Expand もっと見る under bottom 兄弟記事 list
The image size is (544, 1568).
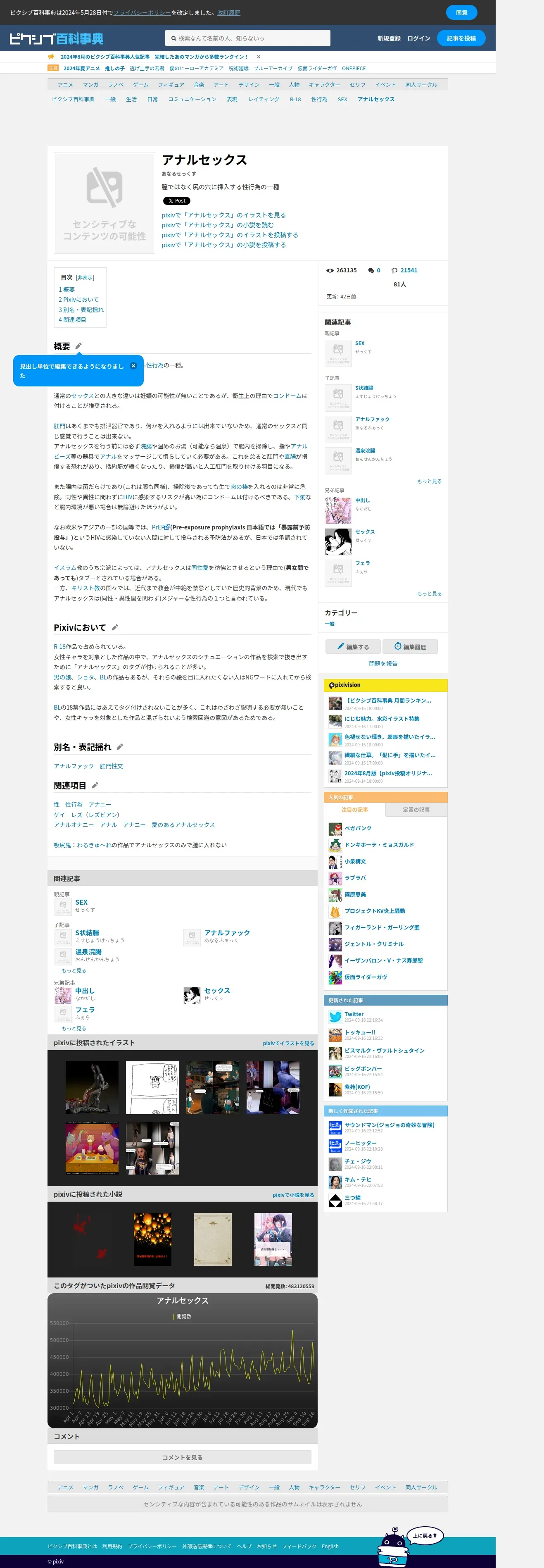(x=74, y=1029)
